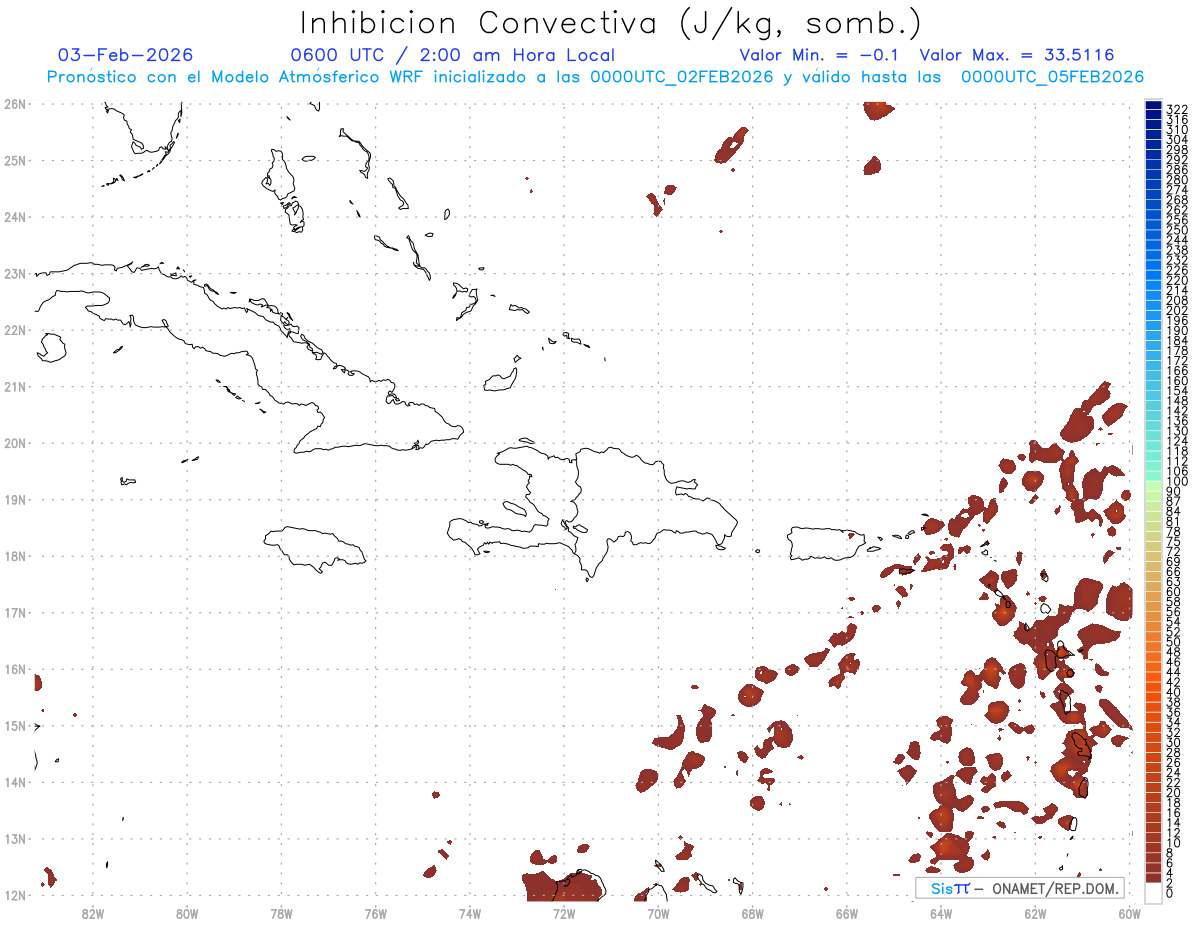Viewport: 1200px width, 927px height.
Task: Click the '0600 UTC / 2:00 am Hora Local' text
Action: click(452, 55)
